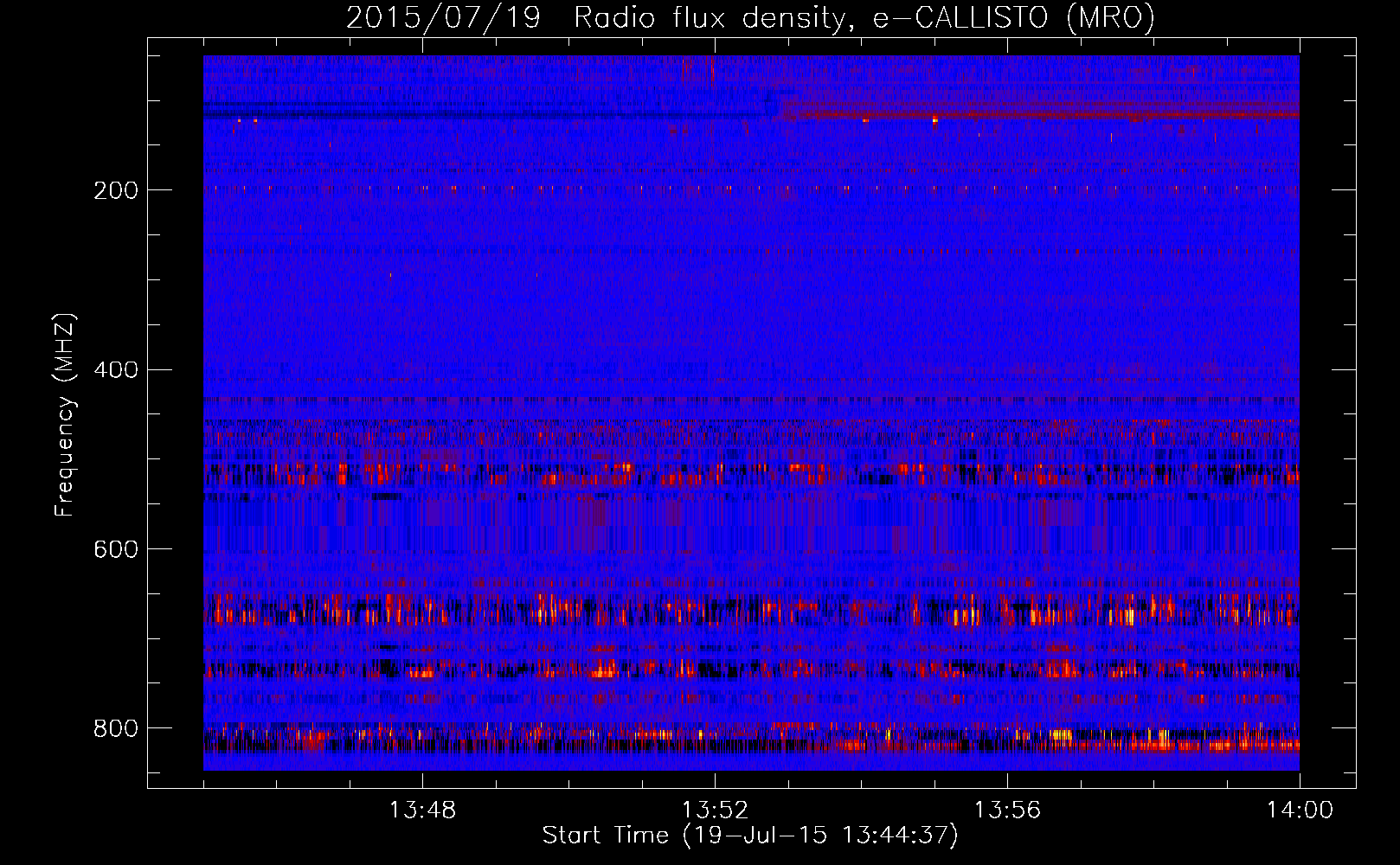This screenshot has height=865, width=1400.
Task: Click the 200 frequency tick label
Action: click(116, 190)
